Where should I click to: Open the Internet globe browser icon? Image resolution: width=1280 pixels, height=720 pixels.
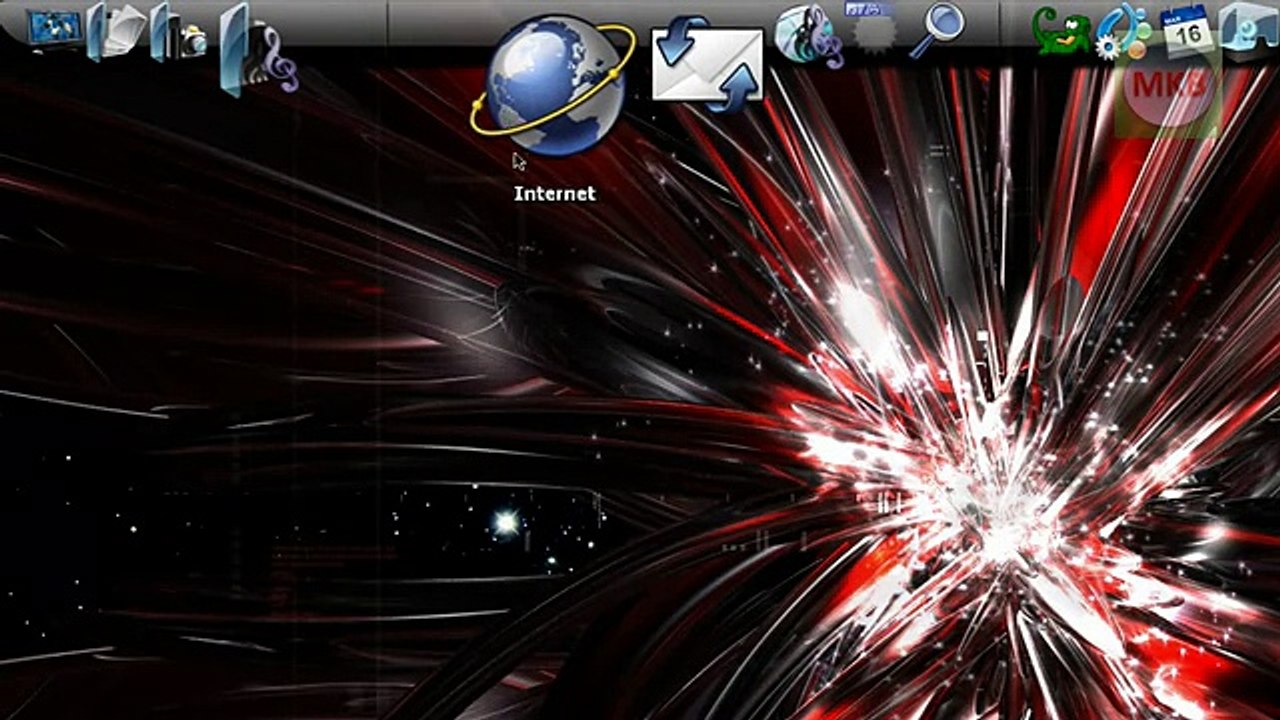(552, 86)
